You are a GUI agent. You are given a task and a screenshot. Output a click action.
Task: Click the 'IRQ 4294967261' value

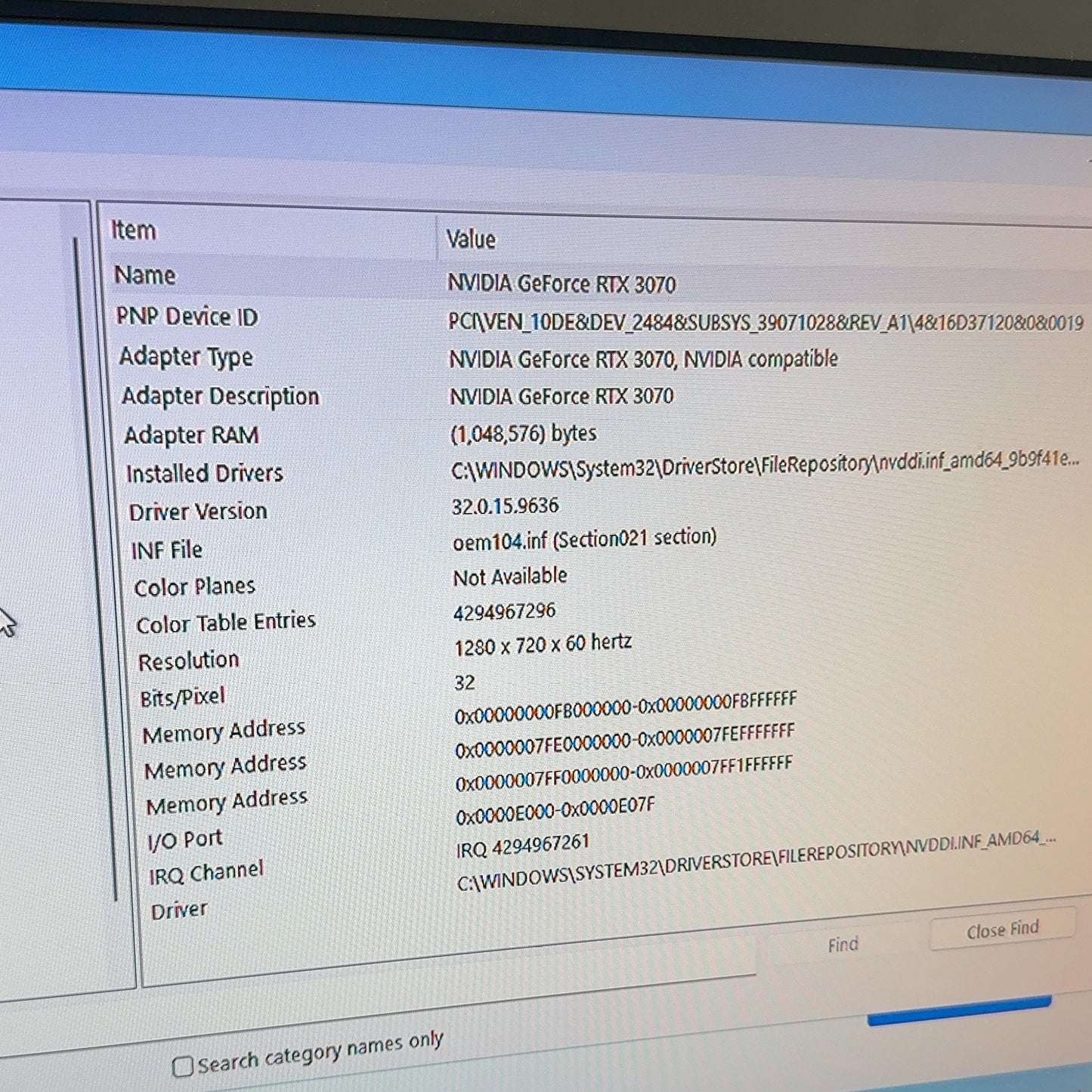(523, 846)
